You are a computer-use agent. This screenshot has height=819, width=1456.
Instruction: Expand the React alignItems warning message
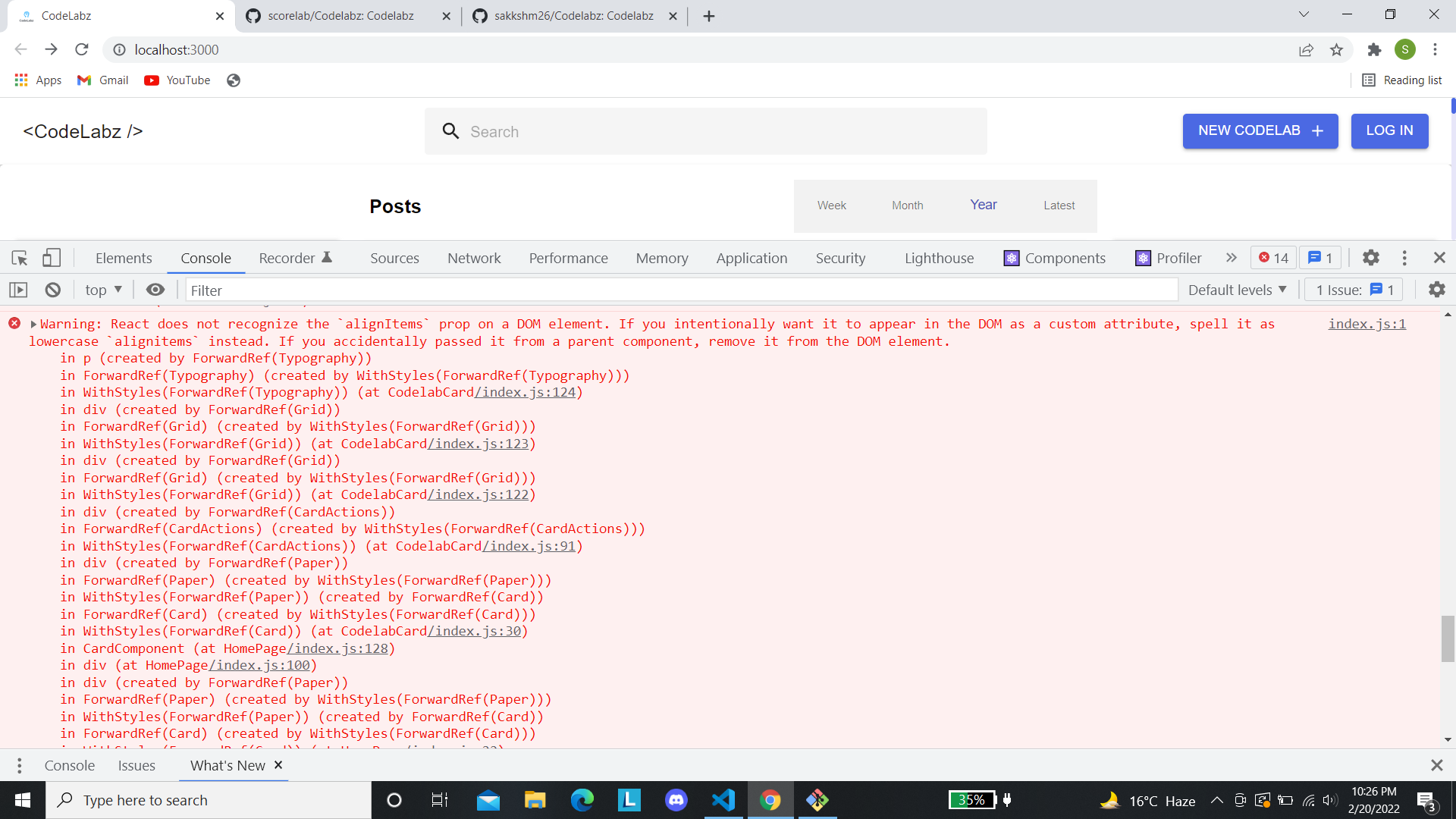pos(33,324)
